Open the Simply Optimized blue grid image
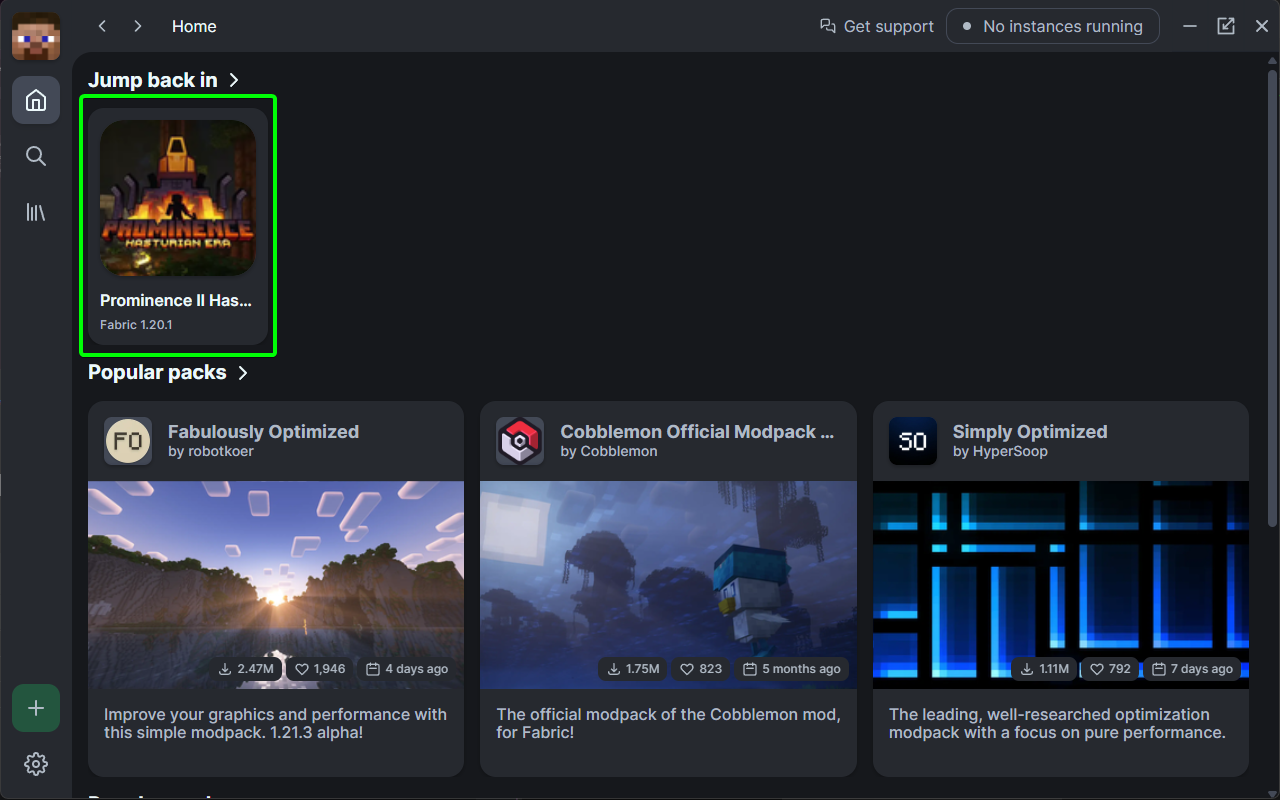The image size is (1280, 800). [1061, 585]
